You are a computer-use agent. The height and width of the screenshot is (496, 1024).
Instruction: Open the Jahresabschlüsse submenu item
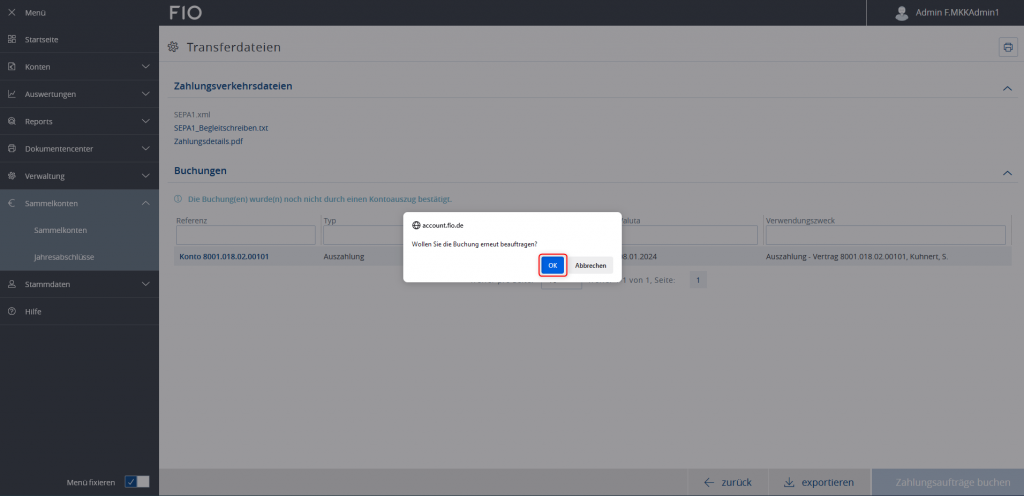click(64, 257)
